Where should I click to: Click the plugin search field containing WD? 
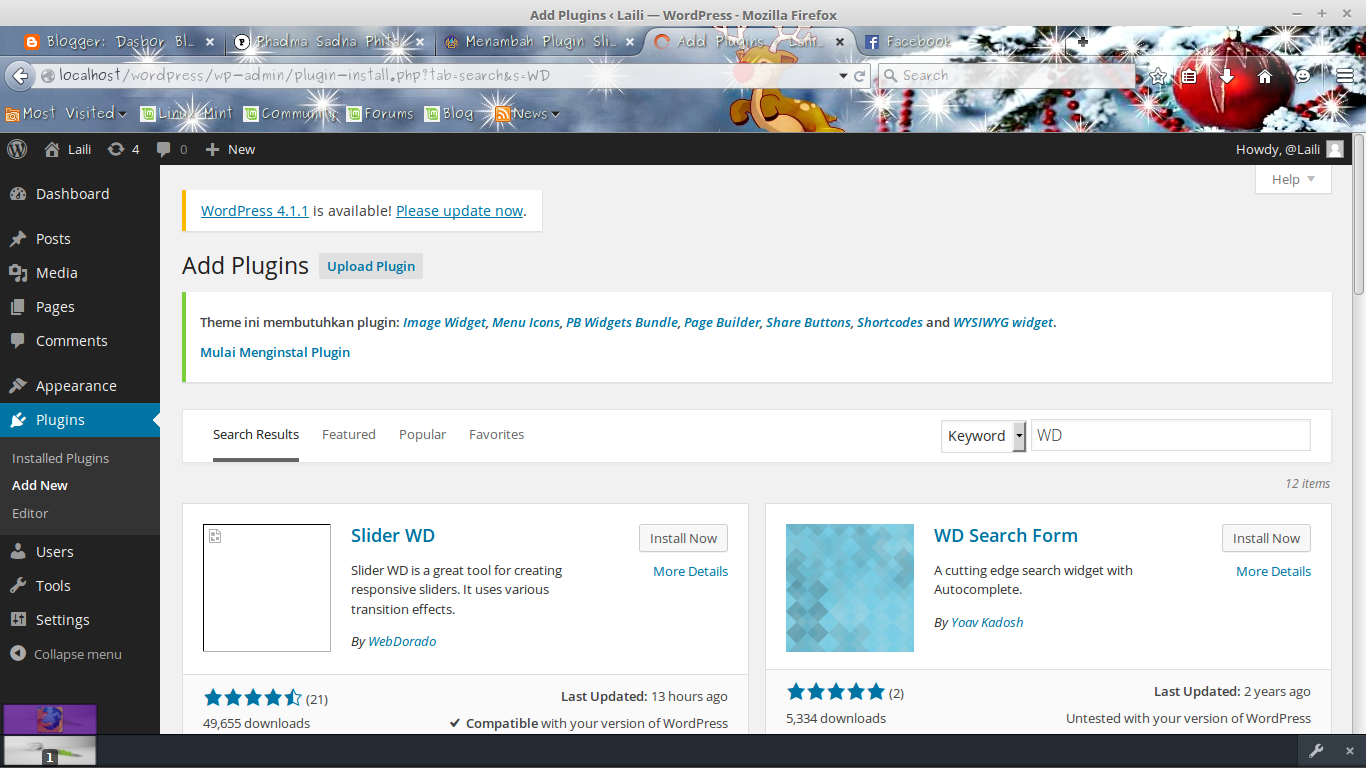click(x=1170, y=436)
